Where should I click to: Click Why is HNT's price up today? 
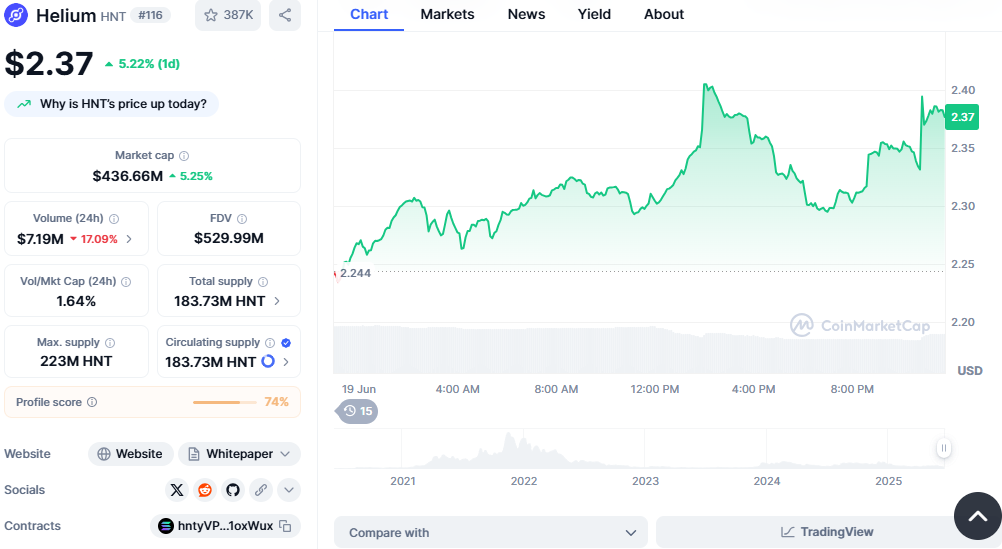(x=111, y=104)
